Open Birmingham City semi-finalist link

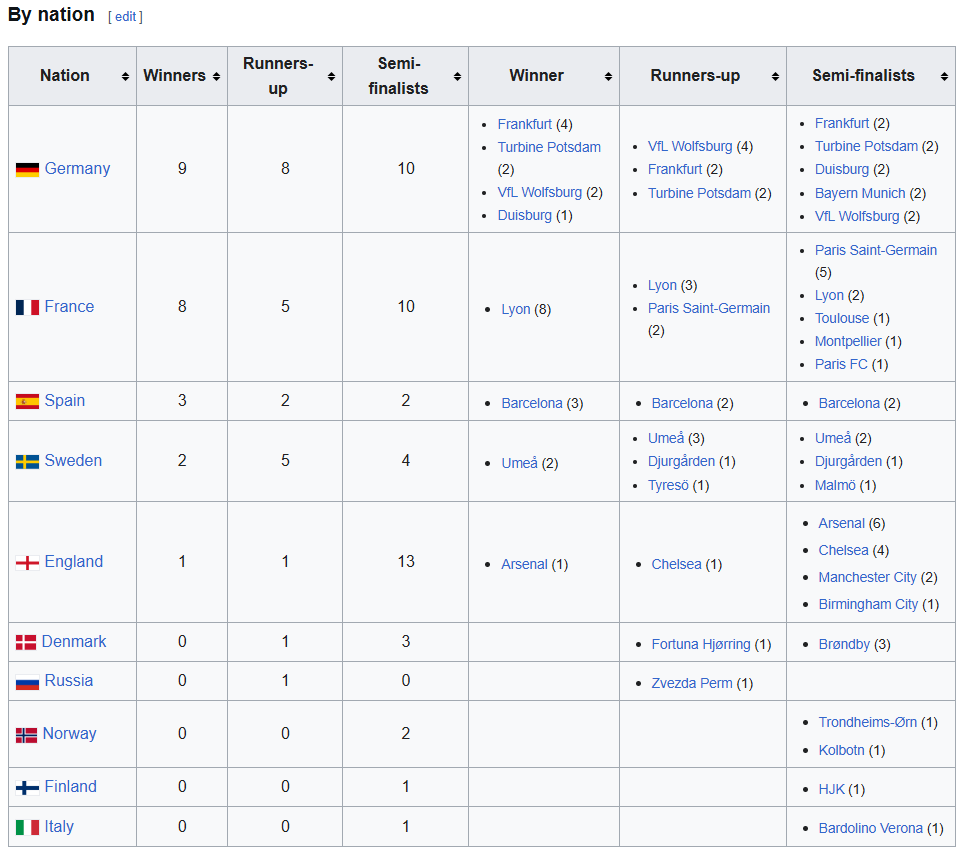coord(869,605)
